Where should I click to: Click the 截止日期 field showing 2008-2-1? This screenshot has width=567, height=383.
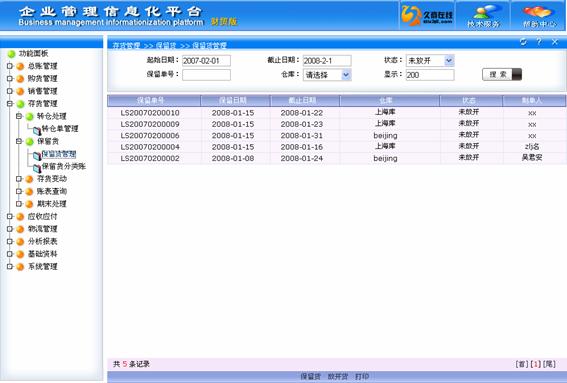tap(327, 61)
